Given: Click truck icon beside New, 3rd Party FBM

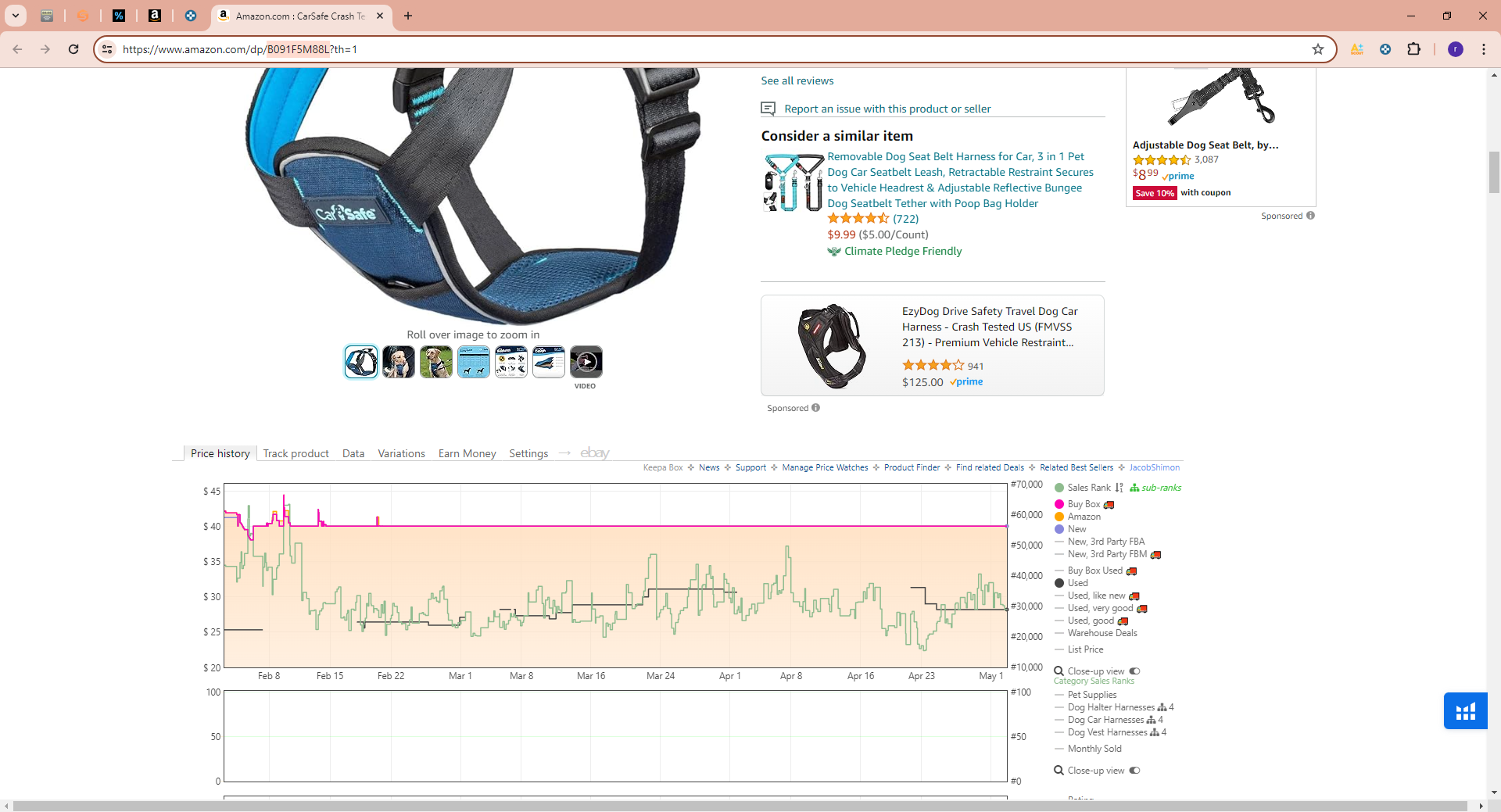Looking at the screenshot, I should [1155, 555].
